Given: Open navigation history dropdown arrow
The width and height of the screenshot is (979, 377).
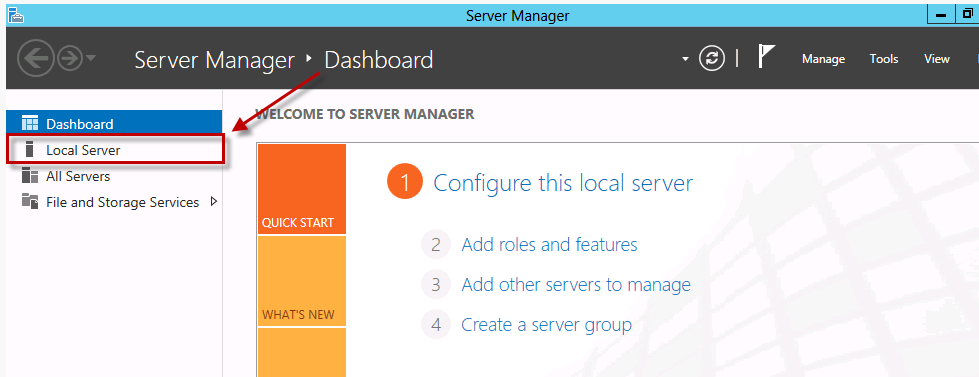Looking at the screenshot, I should (91, 58).
